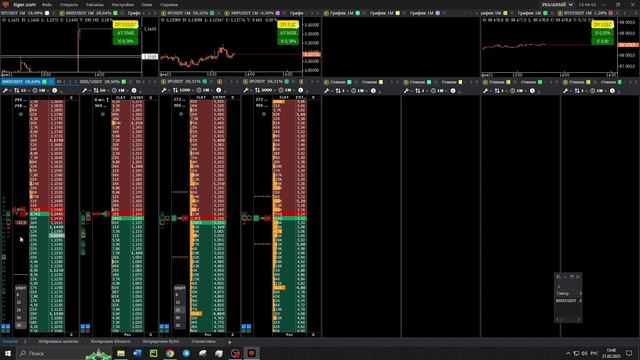Show info icon in step-1000 order book toolbar

pos(218,90)
